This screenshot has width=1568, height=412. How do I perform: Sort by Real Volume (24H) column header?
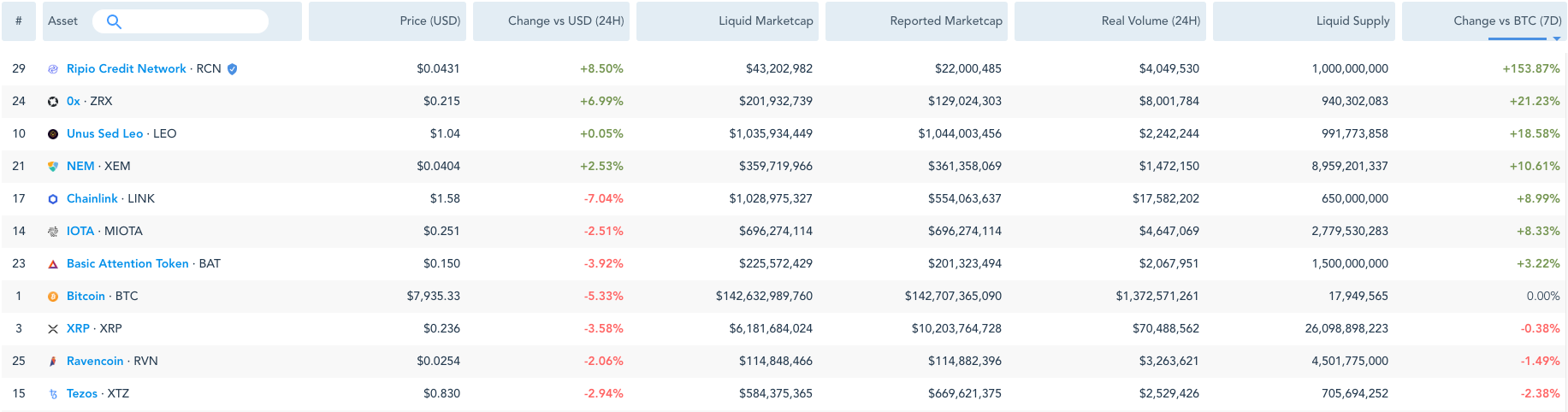tap(1151, 21)
